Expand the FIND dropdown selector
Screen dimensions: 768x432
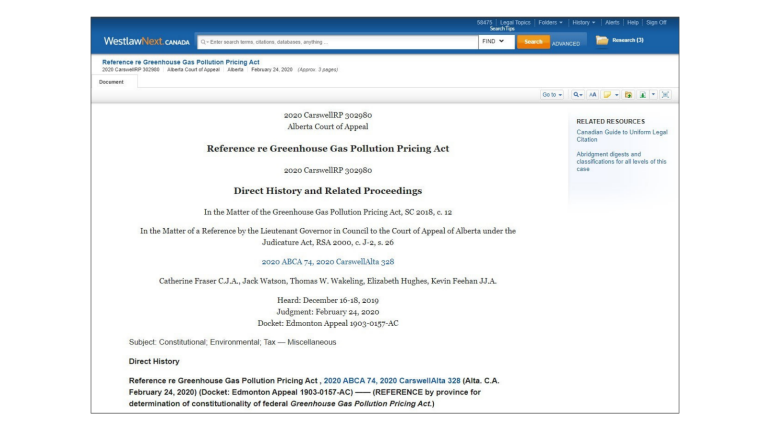pyautogui.click(x=496, y=42)
